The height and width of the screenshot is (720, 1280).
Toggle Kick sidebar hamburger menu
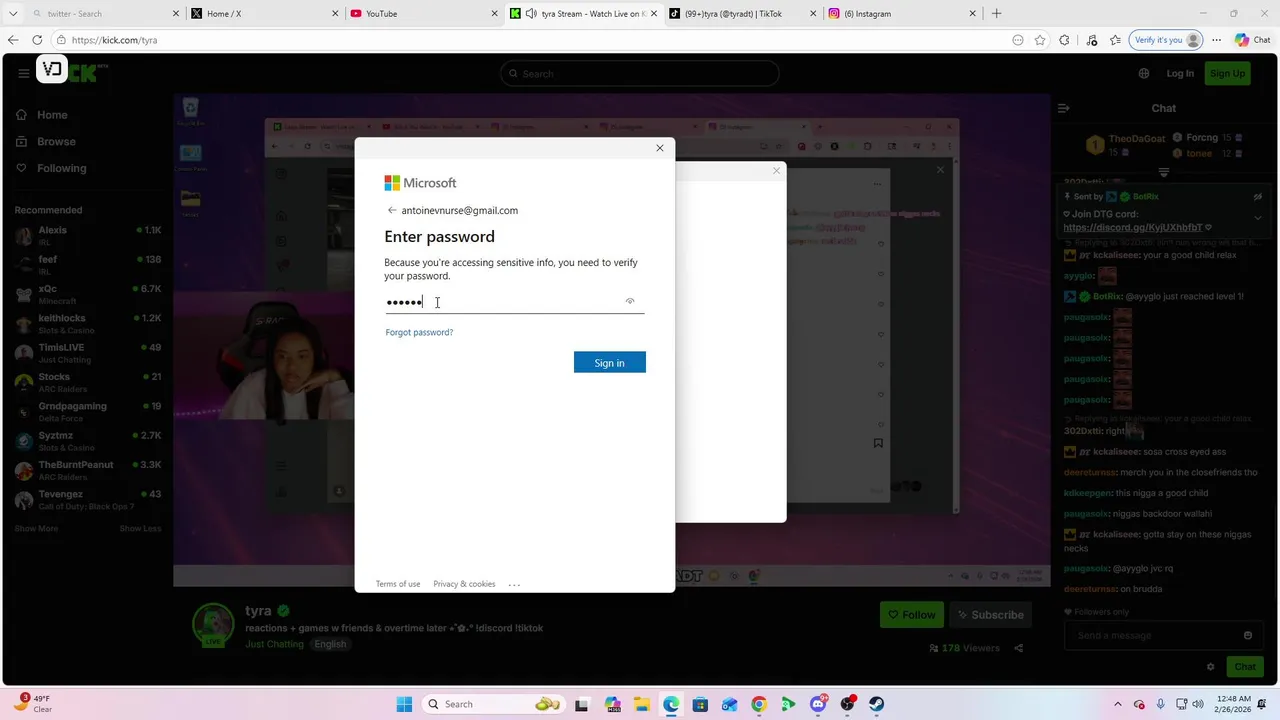(x=23, y=73)
